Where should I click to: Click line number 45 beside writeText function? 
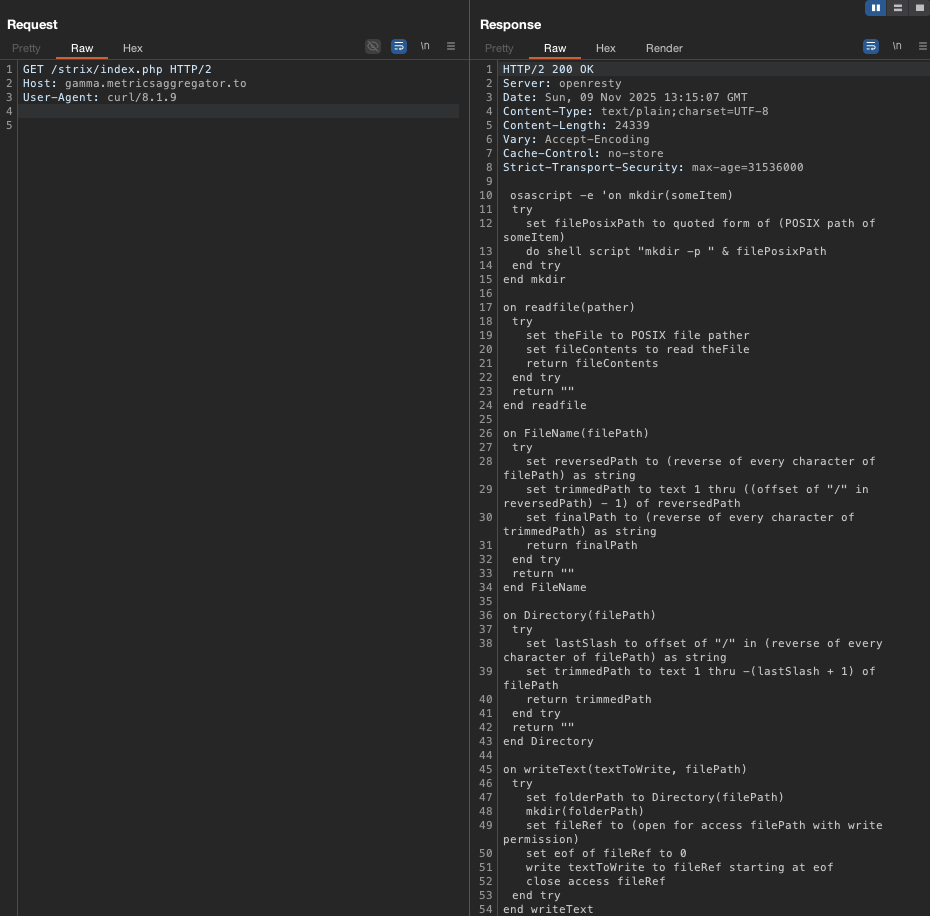486,769
